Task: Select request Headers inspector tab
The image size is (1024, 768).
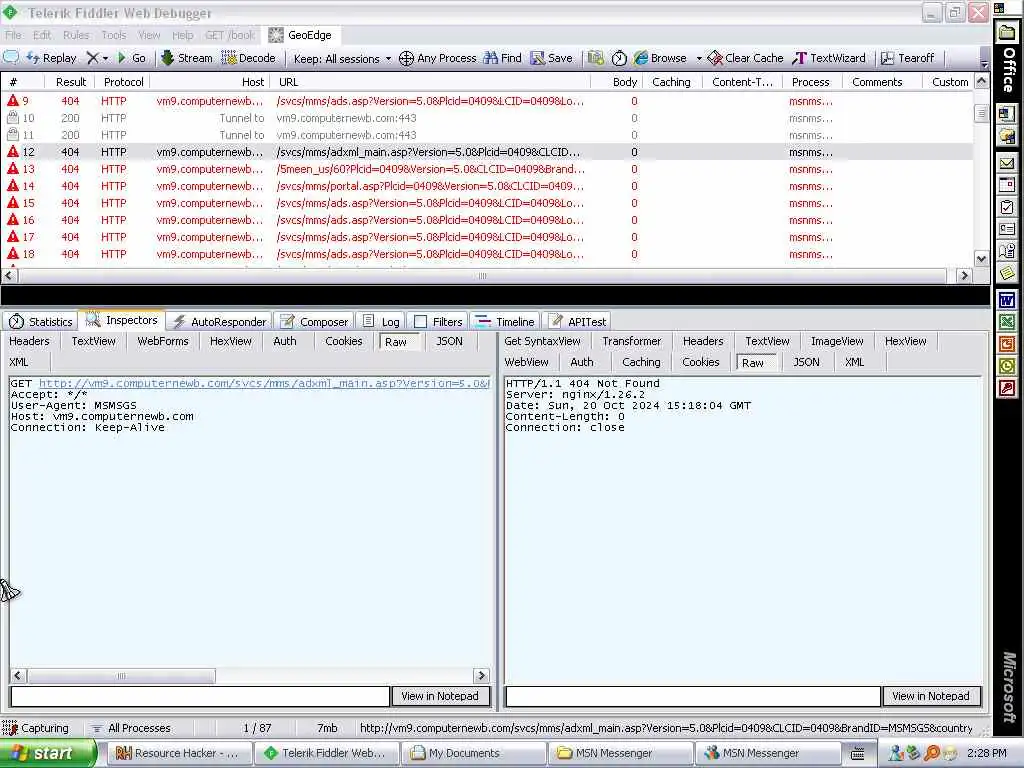Action: [x=29, y=341]
